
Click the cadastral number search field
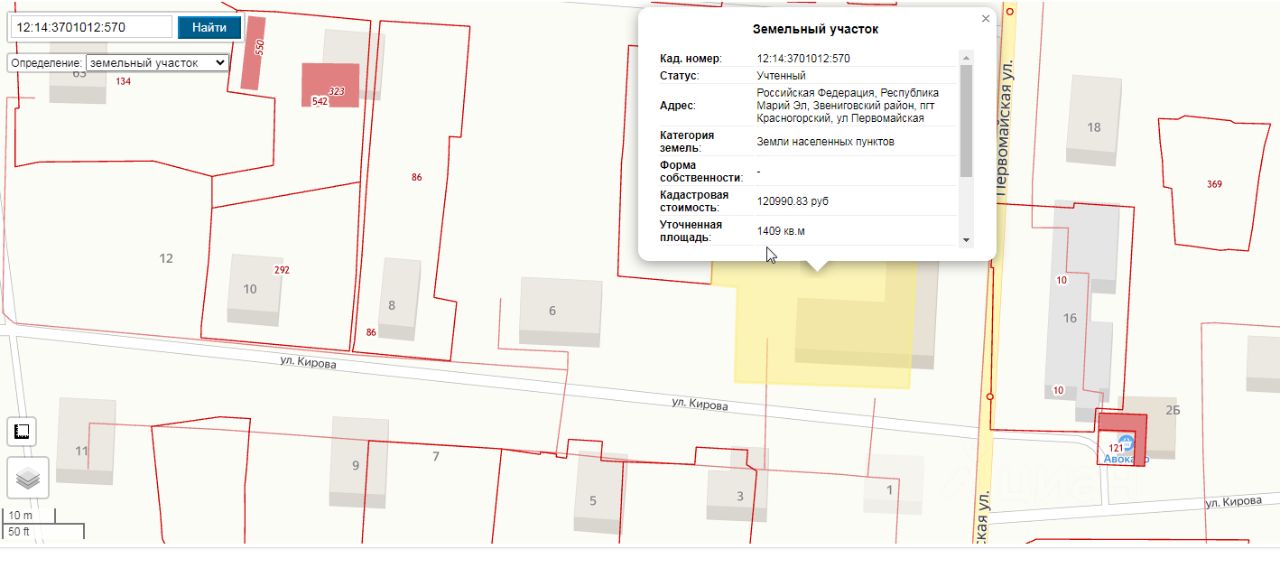(89, 27)
